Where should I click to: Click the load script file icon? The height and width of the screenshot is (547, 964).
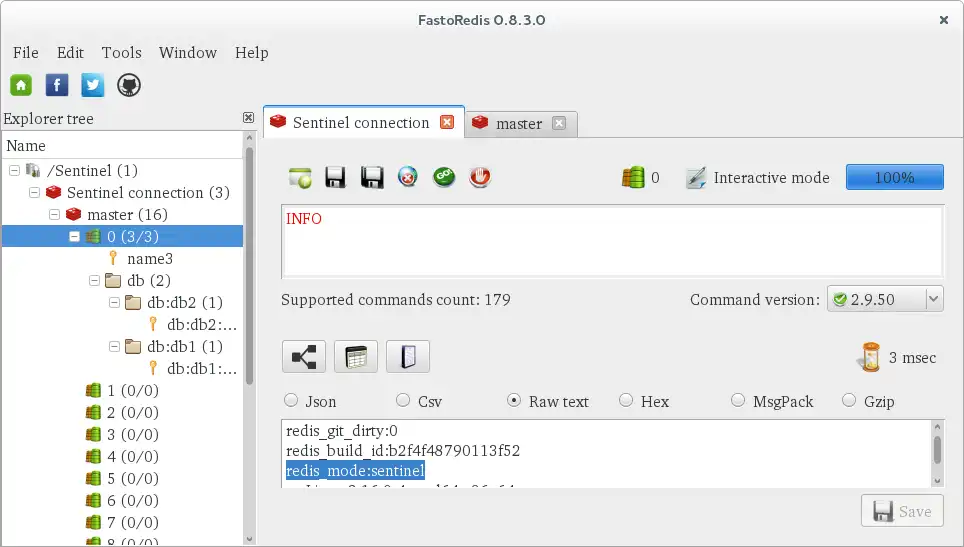(299, 178)
